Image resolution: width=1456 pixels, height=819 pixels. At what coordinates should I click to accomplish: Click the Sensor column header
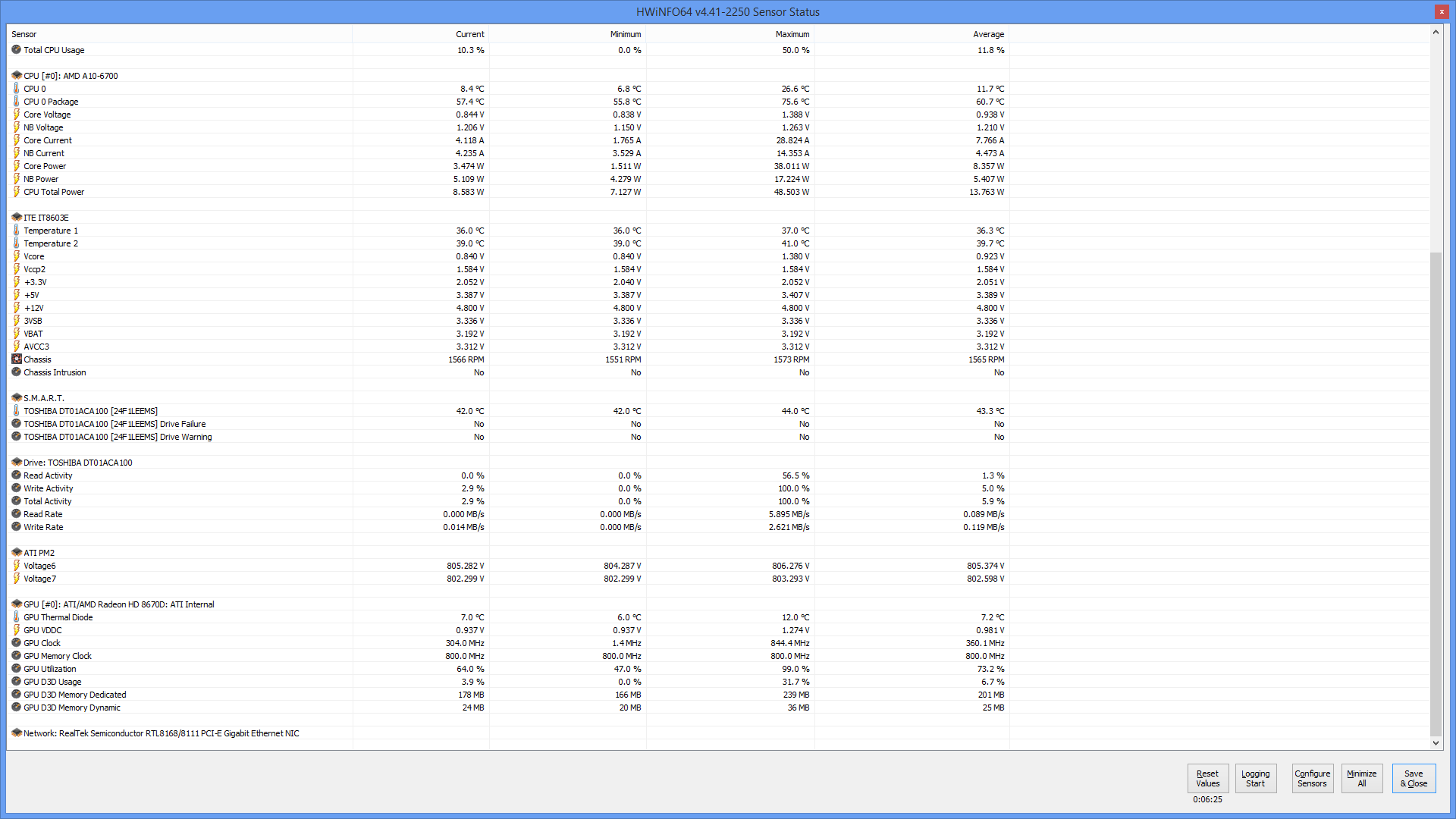point(24,34)
